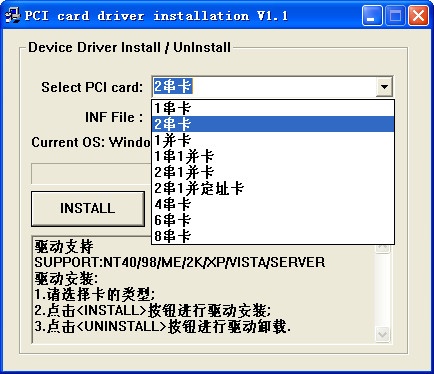Image resolution: width=434 pixels, height=374 pixels.
Task: Select the highlighted 2串卡 list option
Action: [273, 124]
